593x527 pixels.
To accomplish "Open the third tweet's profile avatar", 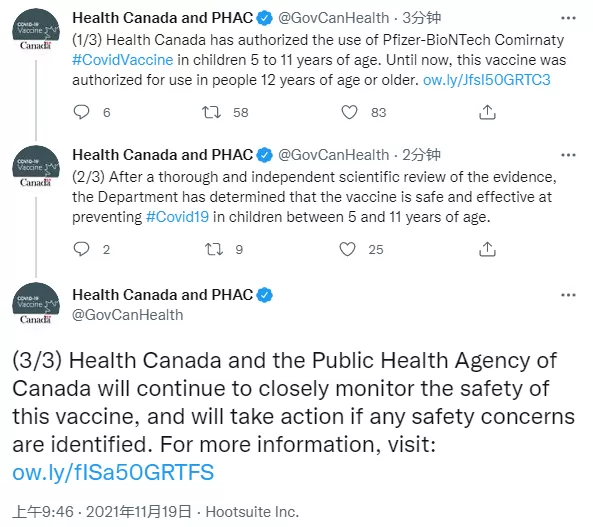I will click(x=36, y=306).
